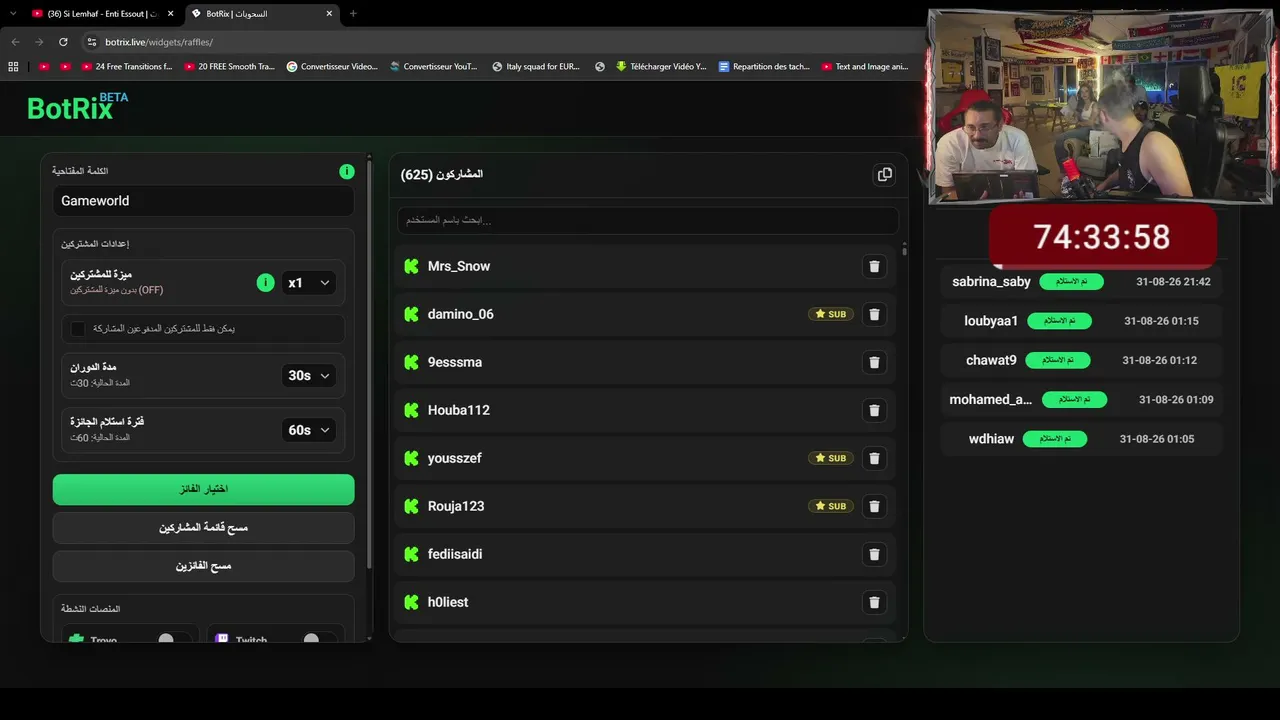Open the 'Repartition des tach...' bookmark
The width and height of the screenshot is (1280, 720).
[x=764, y=67]
